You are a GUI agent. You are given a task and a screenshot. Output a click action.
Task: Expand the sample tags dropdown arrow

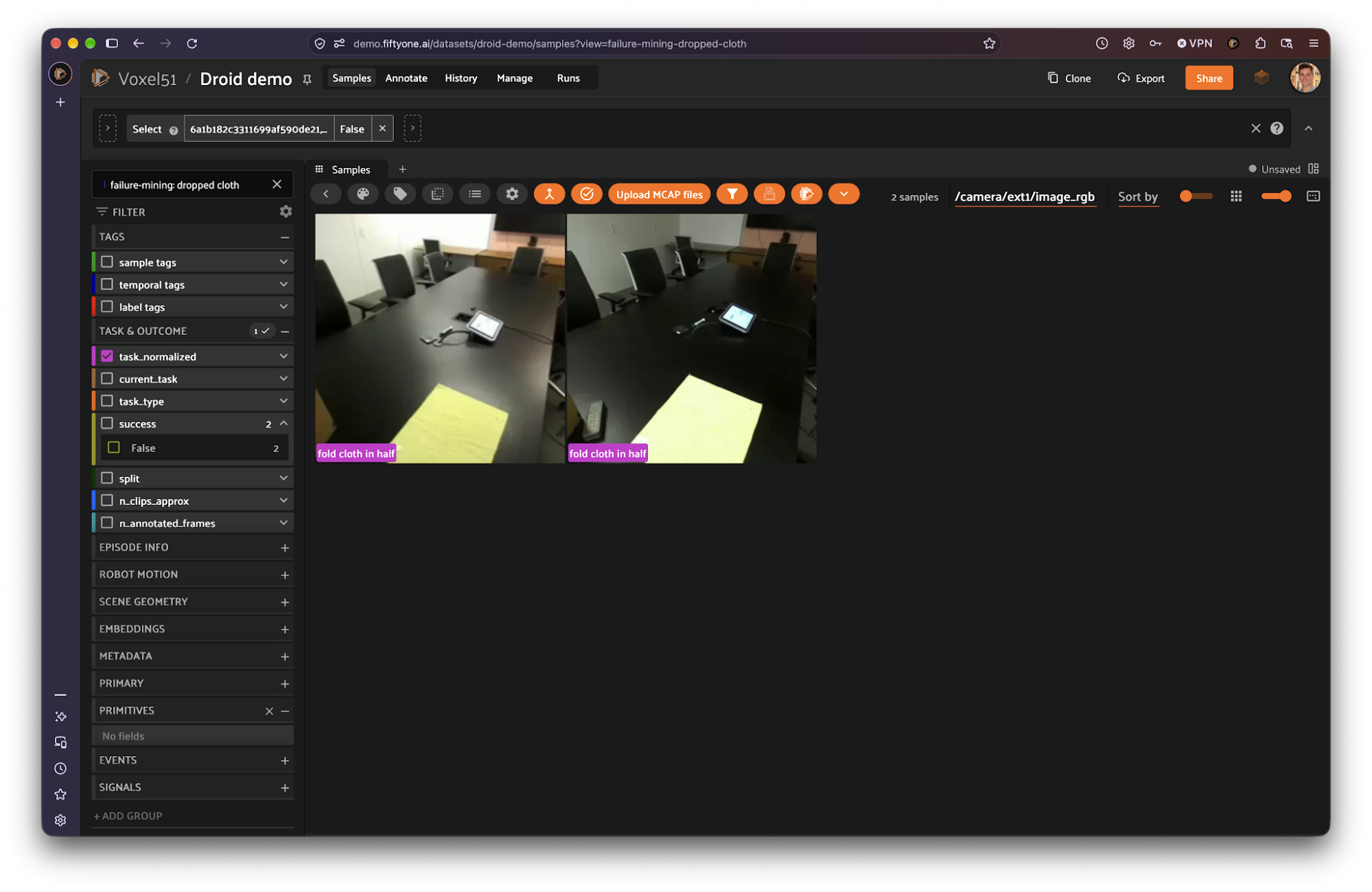283,262
